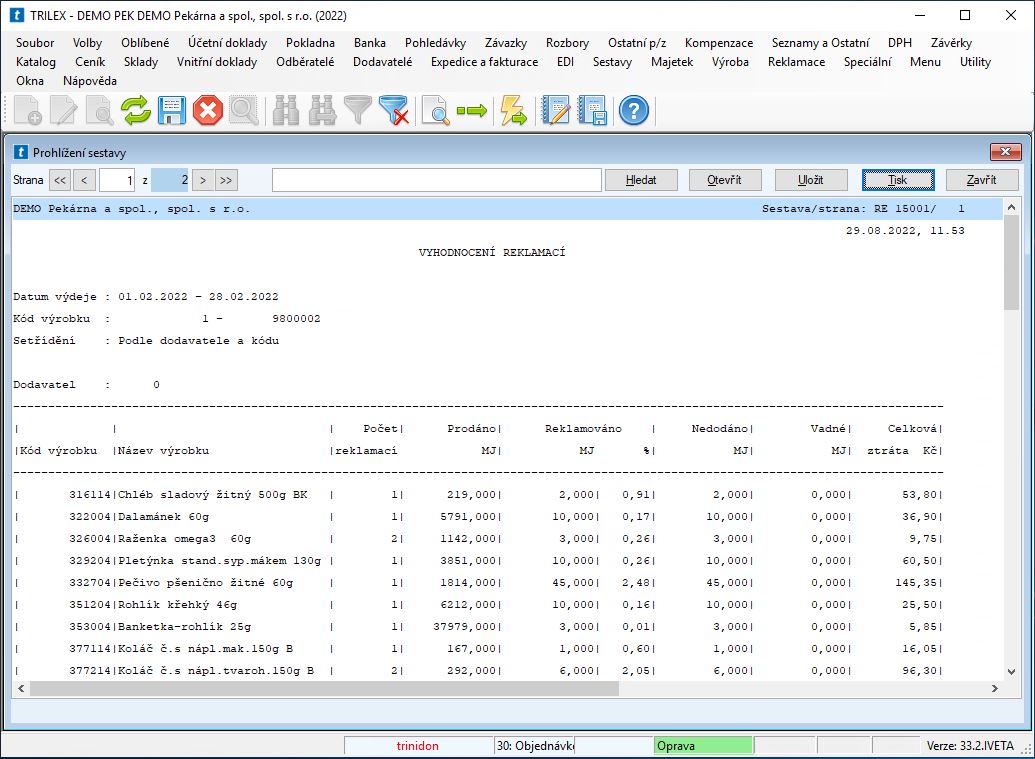Click the search text input field
This screenshot has width=1035, height=759.
pos(437,180)
